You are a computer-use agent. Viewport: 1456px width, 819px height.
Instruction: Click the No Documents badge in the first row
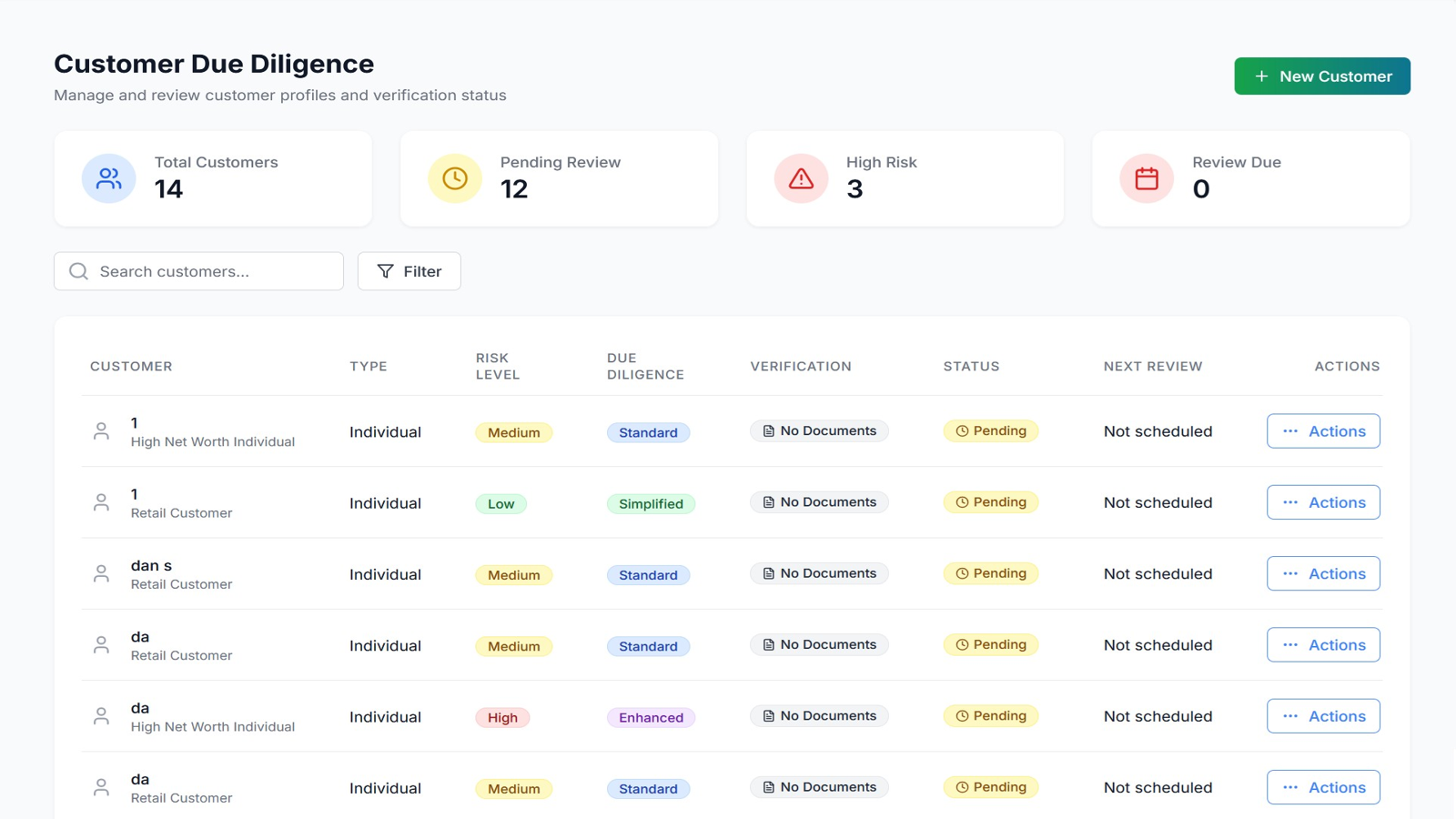tap(818, 430)
